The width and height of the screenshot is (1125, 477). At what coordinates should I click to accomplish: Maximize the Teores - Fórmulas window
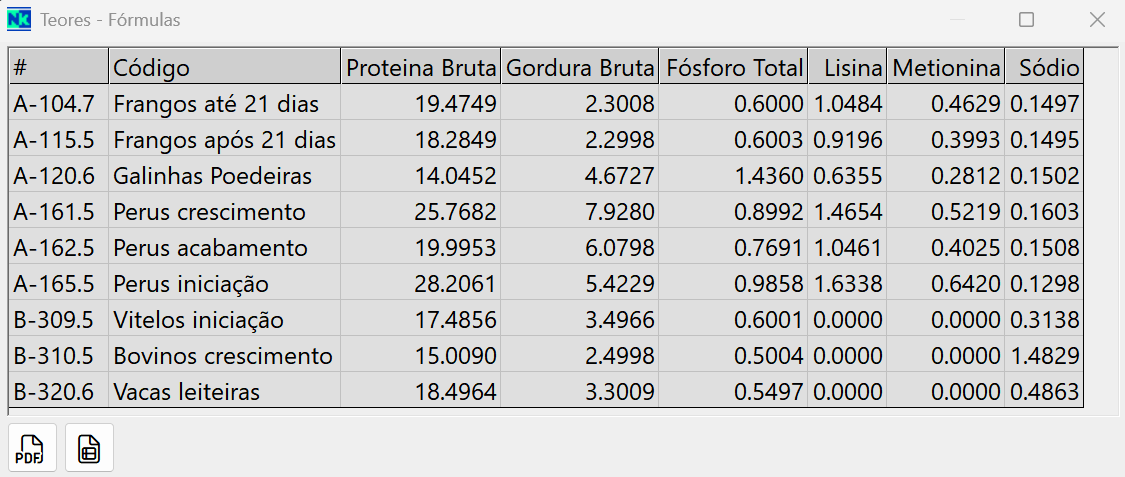coord(1026,19)
